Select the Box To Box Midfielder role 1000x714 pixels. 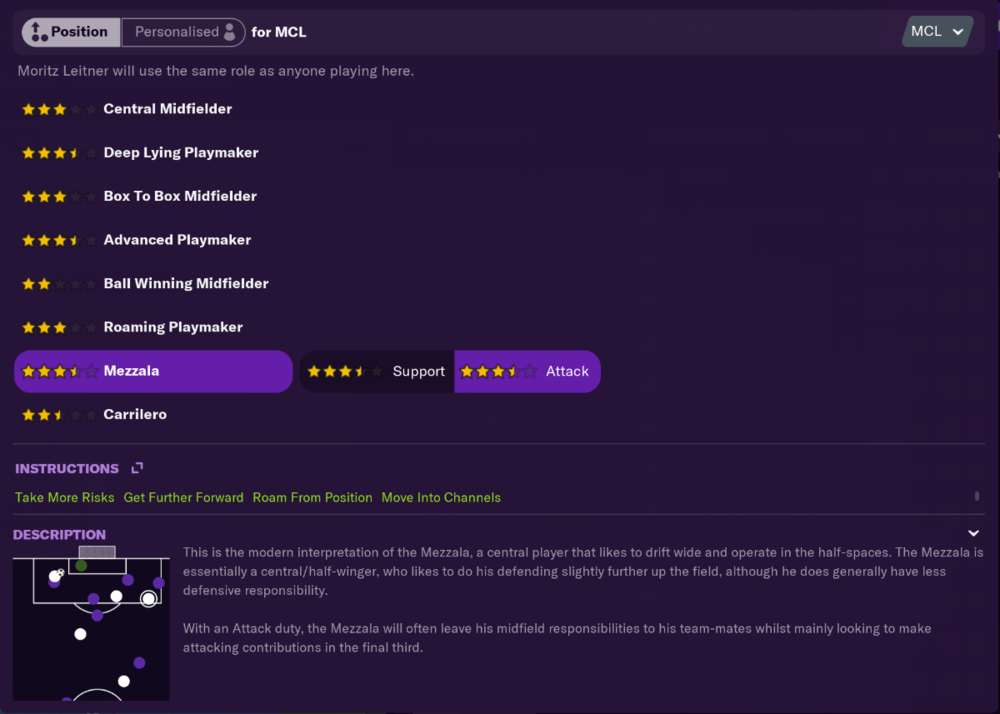180,196
